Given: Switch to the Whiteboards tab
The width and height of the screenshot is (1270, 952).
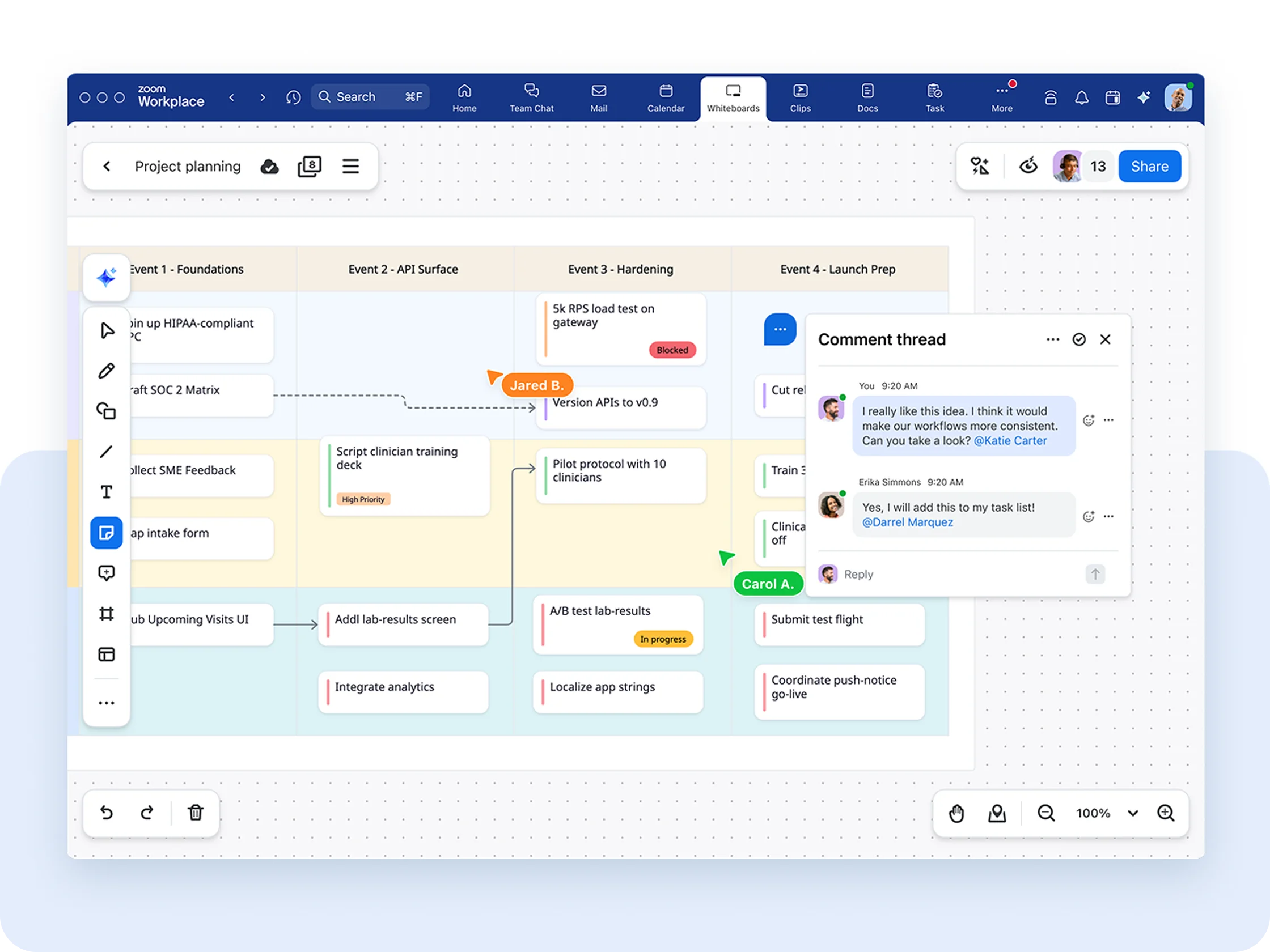Looking at the screenshot, I should click(x=733, y=97).
